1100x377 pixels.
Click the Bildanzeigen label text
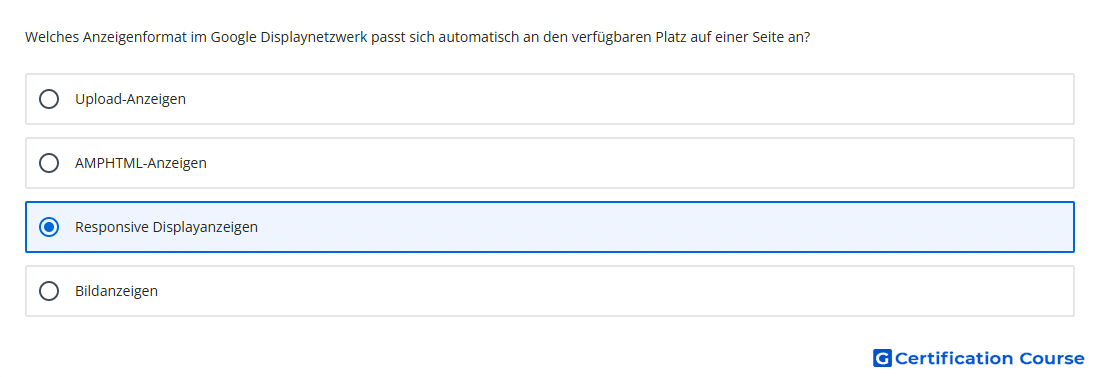tap(116, 291)
